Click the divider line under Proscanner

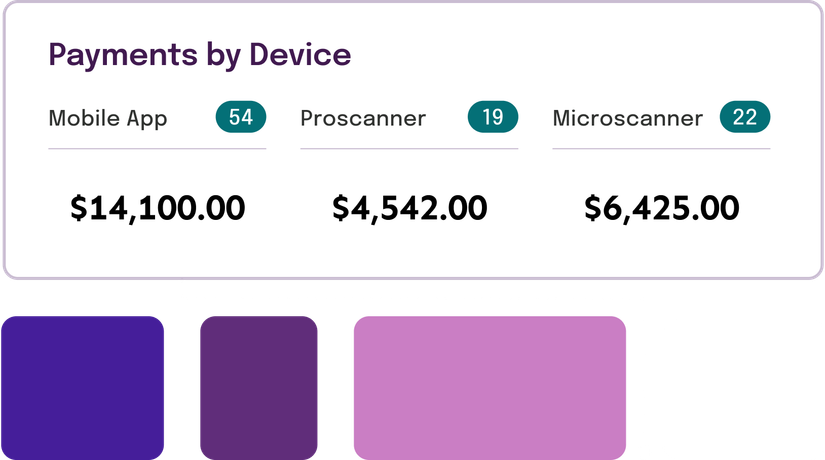click(x=409, y=149)
